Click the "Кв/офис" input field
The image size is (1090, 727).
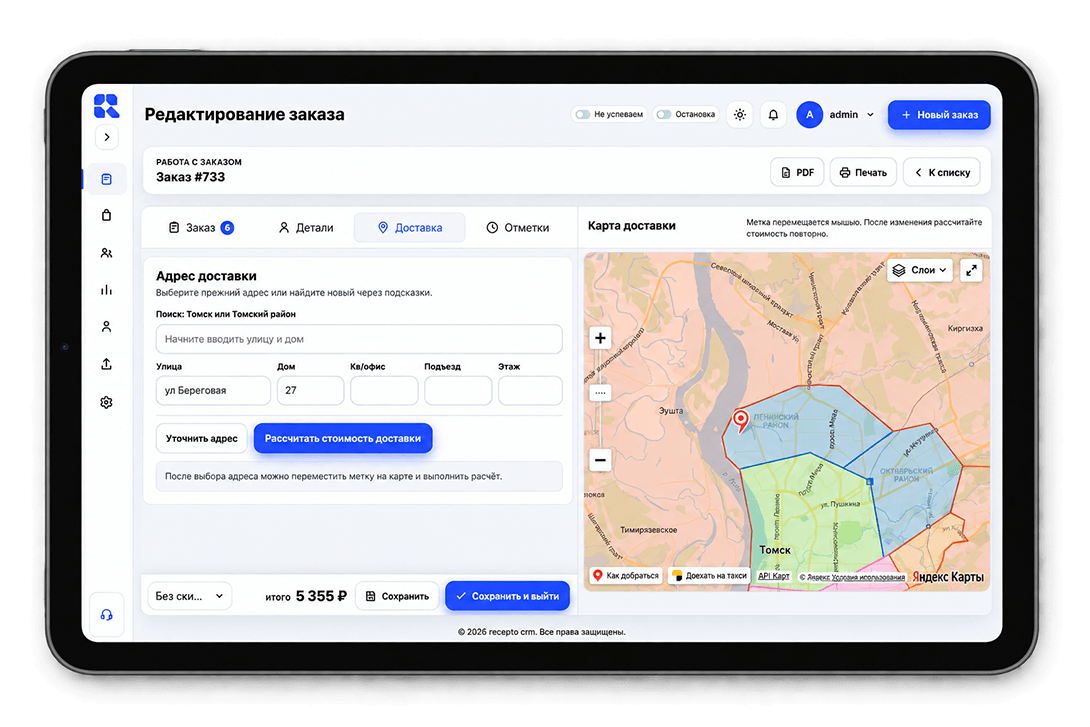384,391
